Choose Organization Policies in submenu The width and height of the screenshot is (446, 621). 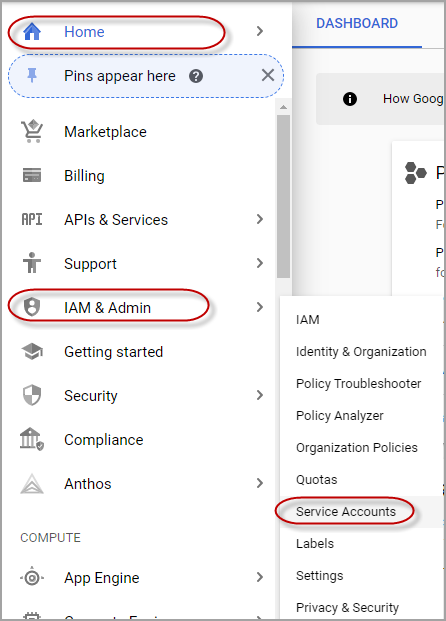[x=356, y=448]
